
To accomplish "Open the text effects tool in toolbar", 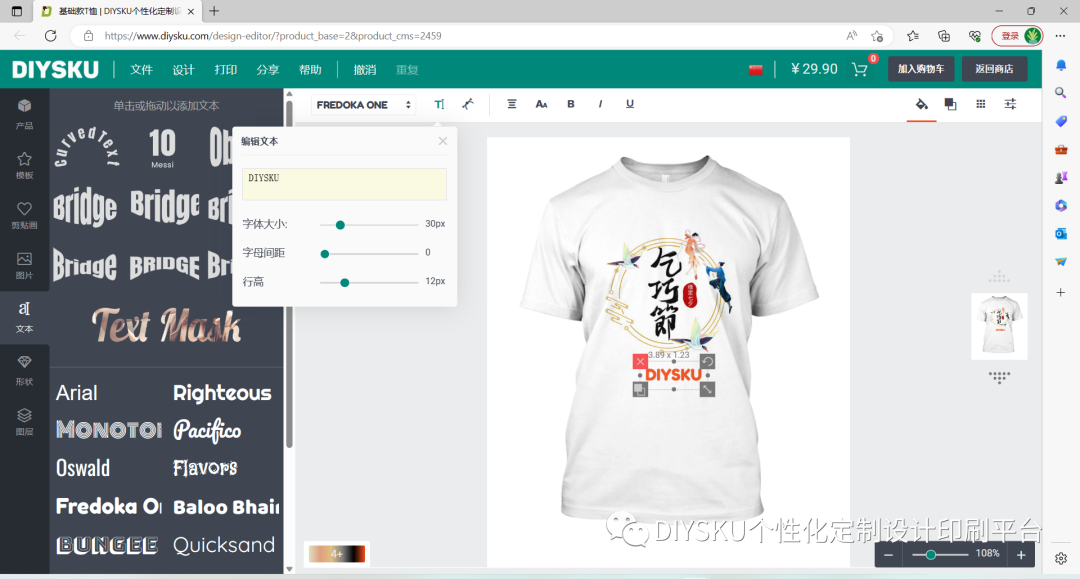I will tap(468, 104).
